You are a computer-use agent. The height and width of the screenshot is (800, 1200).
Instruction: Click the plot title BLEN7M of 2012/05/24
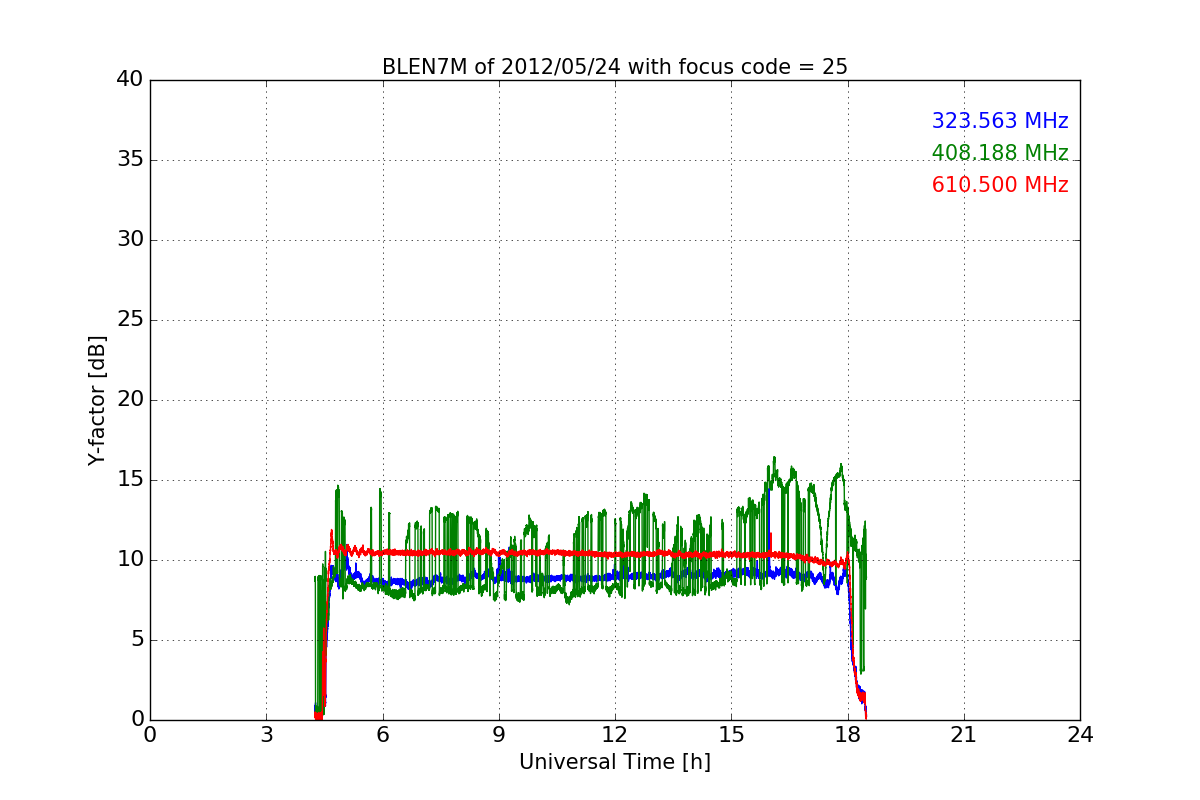point(615,67)
